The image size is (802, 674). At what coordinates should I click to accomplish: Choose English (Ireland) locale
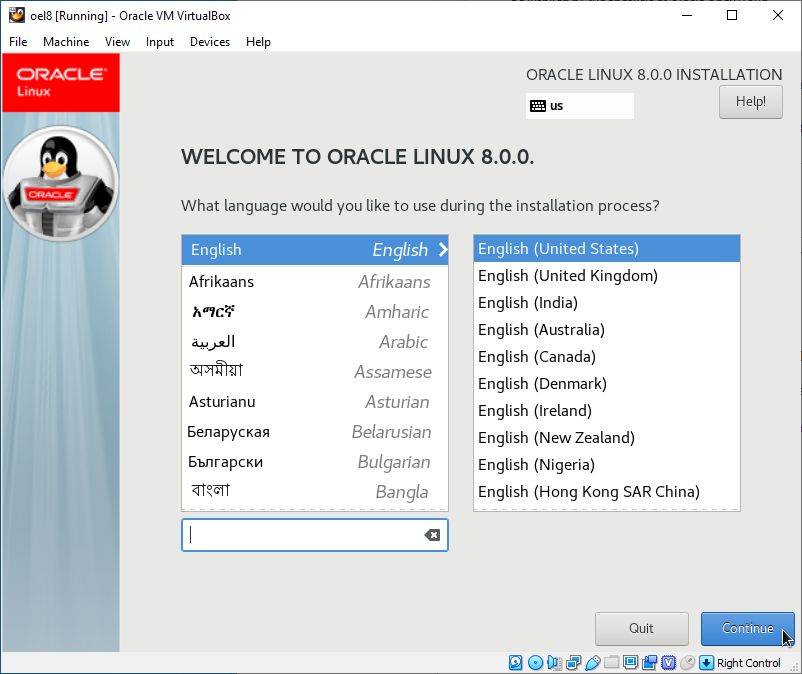[x=607, y=411]
